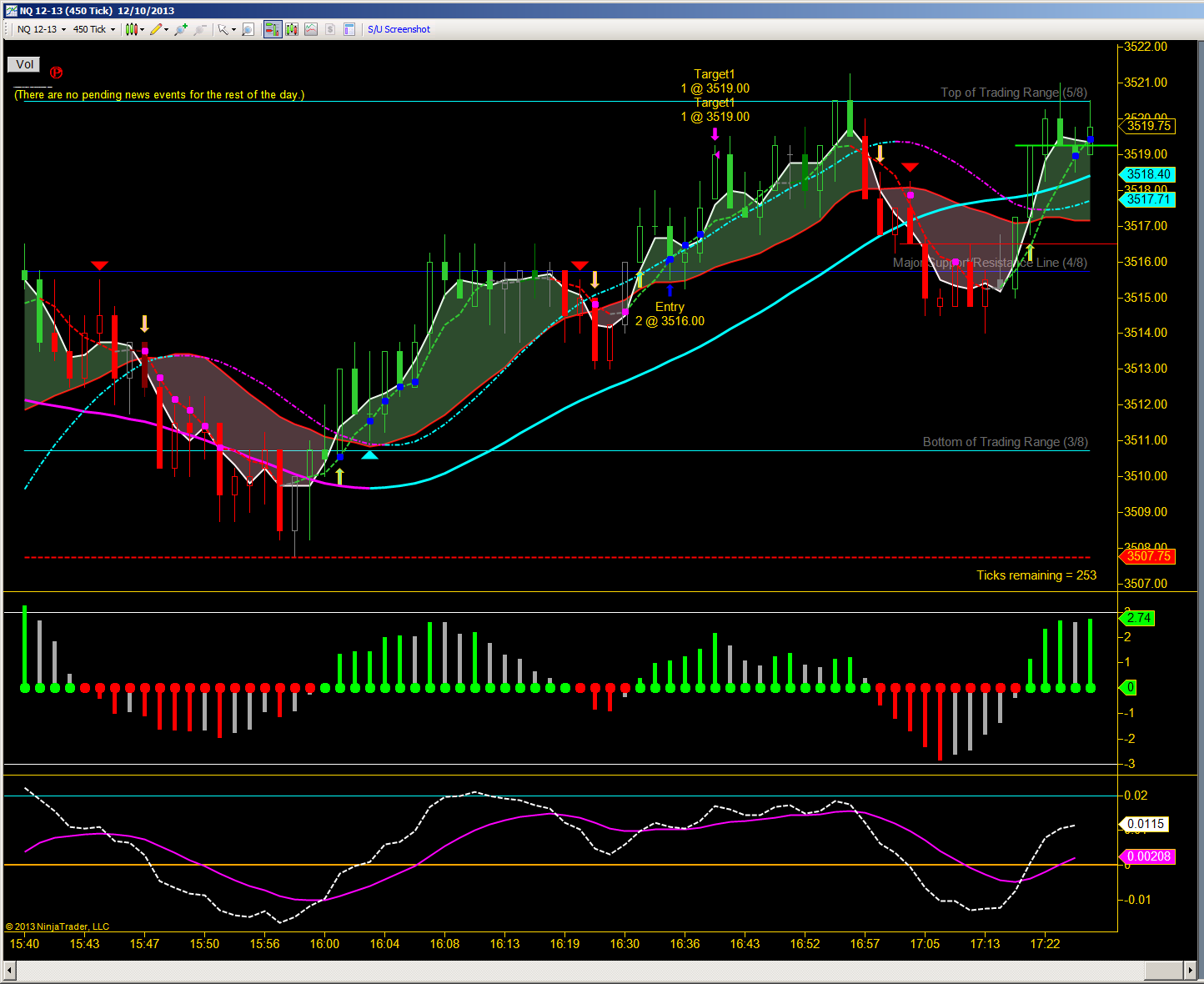Image resolution: width=1204 pixels, height=984 pixels.
Task: Click 'Ticks remaining = 253' text
Action: 1036,575
